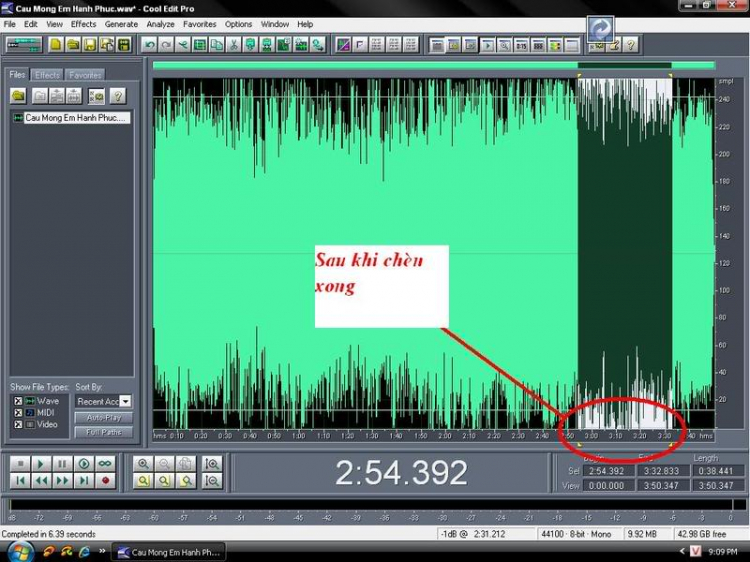750x562 pixels.
Task: Enable loop playback with infinity button
Action: tap(105, 463)
